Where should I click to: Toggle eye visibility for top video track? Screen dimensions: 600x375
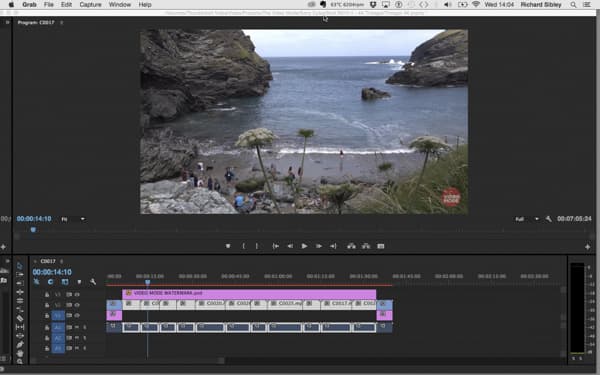tap(77, 295)
